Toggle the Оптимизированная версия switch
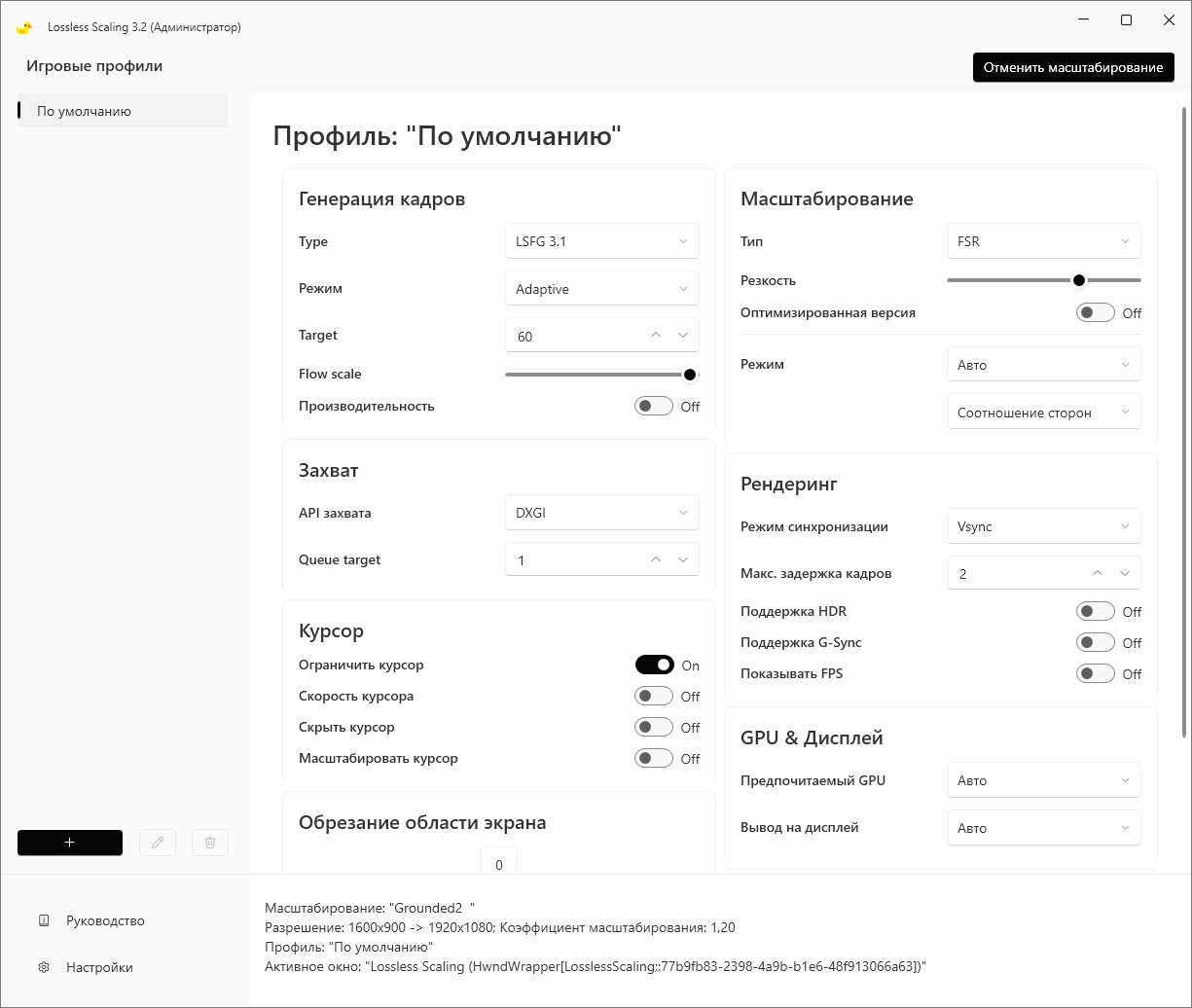Viewport: 1192px width, 1008px height. click(x=1096, y=312)
